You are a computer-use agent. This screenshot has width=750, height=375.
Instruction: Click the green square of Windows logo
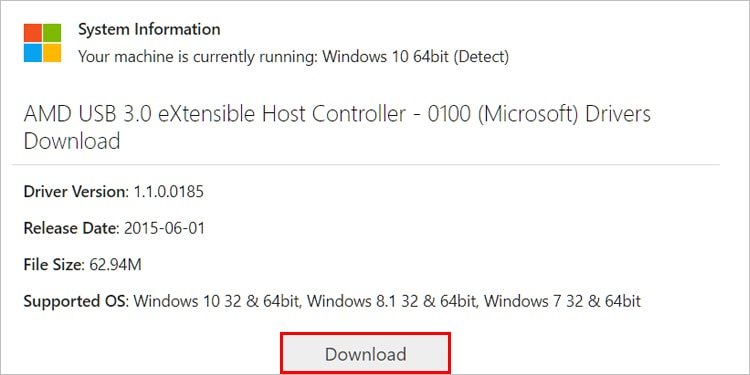[53, 33]
